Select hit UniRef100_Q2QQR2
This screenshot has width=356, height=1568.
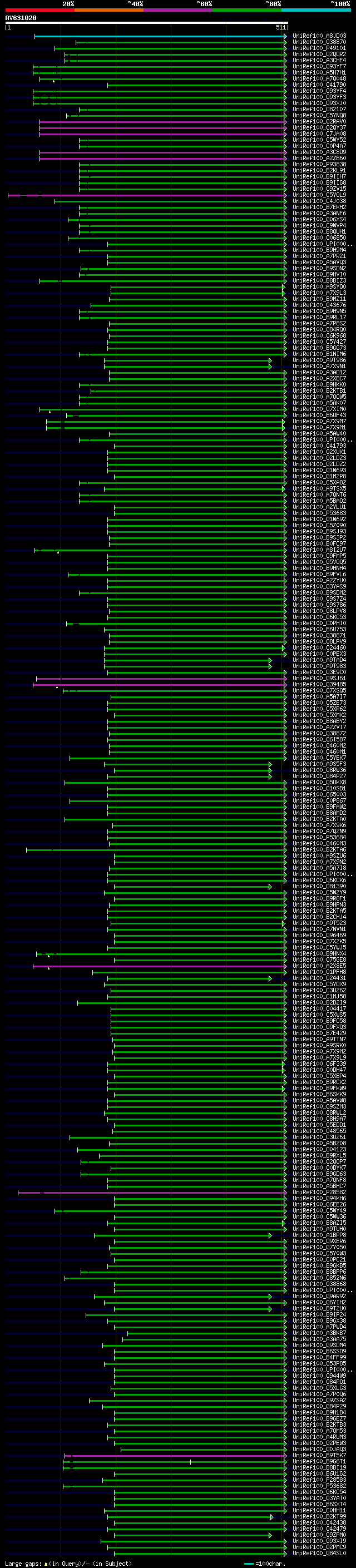319,54
